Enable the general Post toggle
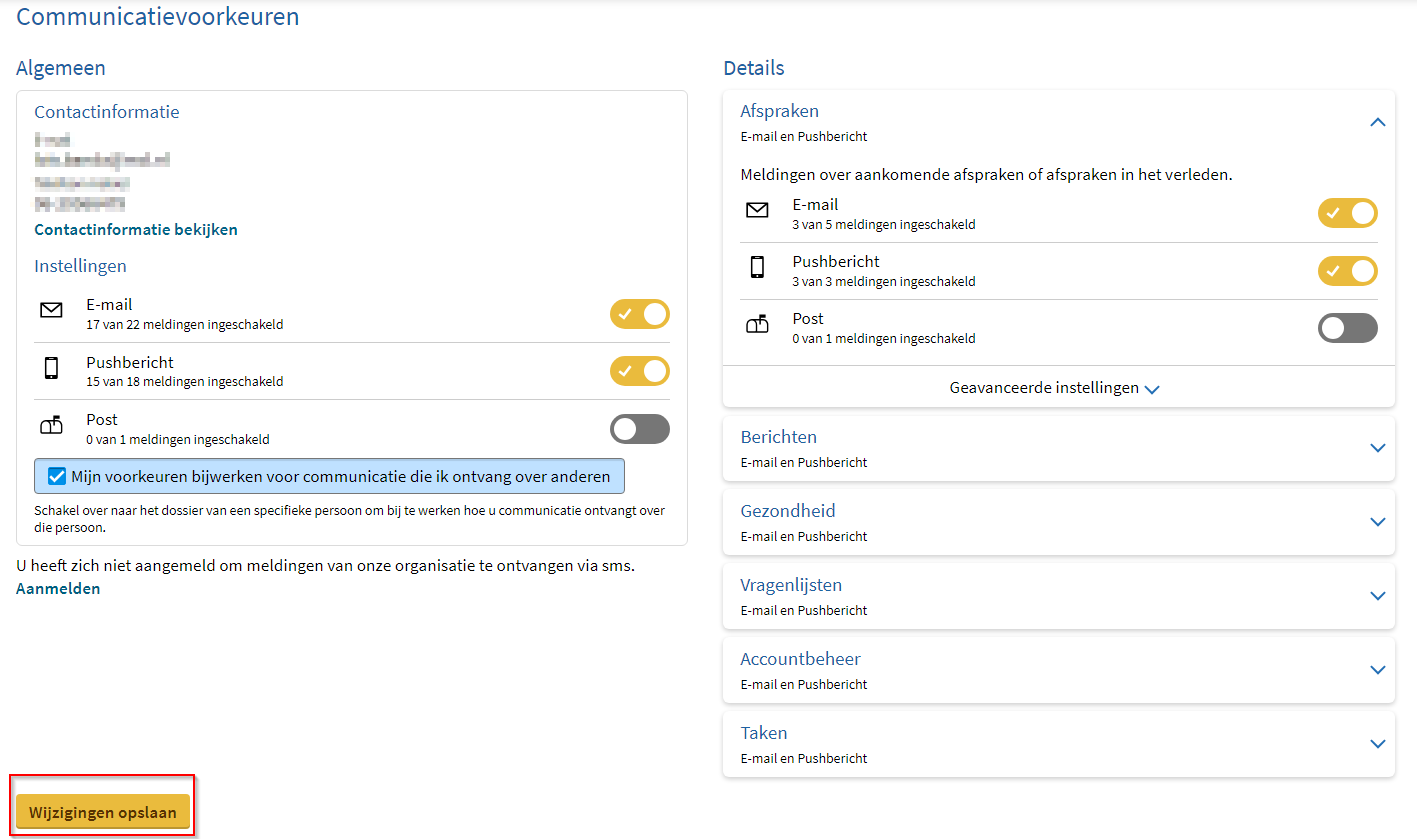1417x839 pixels. pos(639,429)
